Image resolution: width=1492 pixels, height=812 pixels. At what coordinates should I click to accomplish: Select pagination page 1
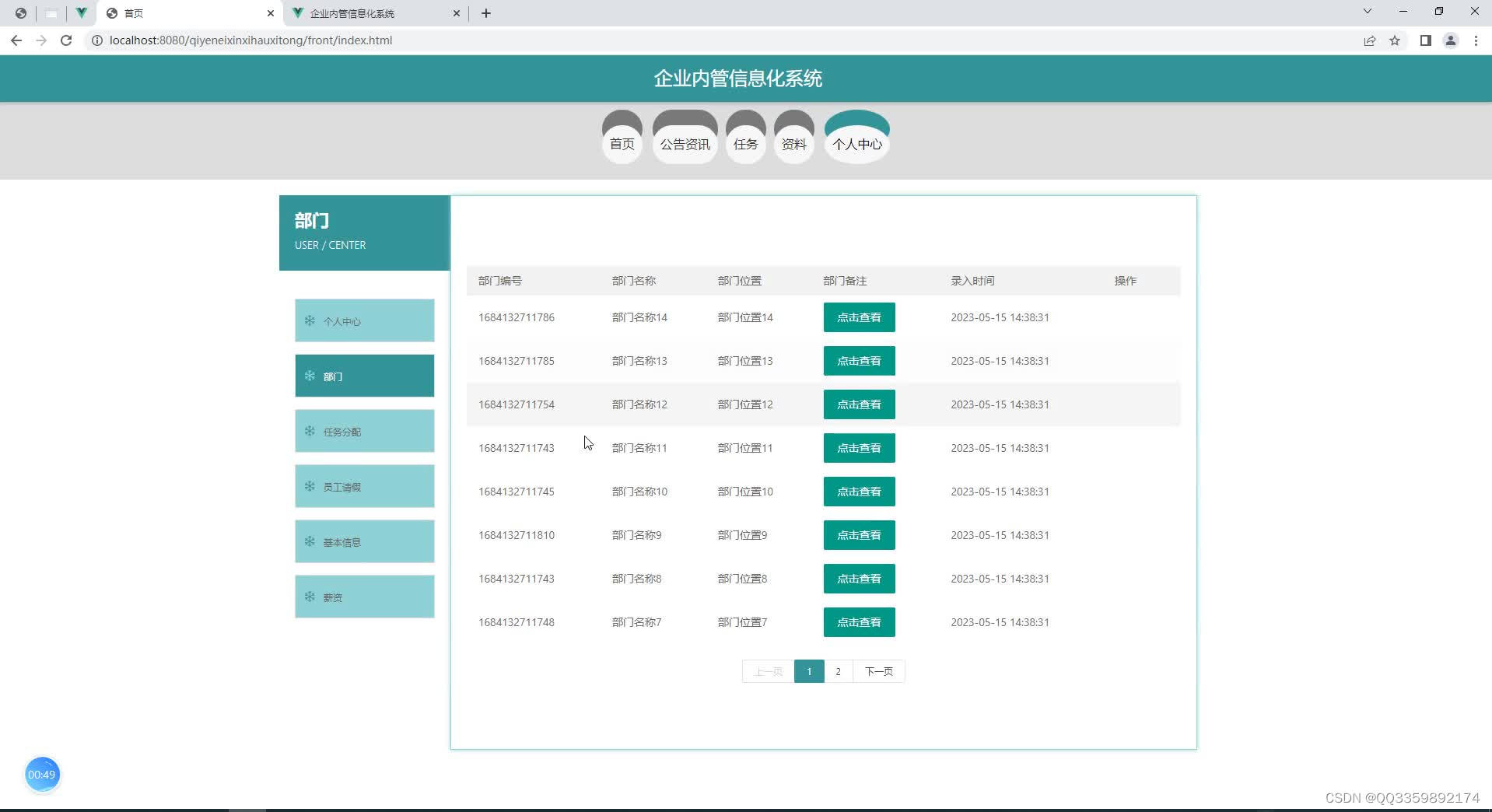pyautogui.click(x=809, y=671)
